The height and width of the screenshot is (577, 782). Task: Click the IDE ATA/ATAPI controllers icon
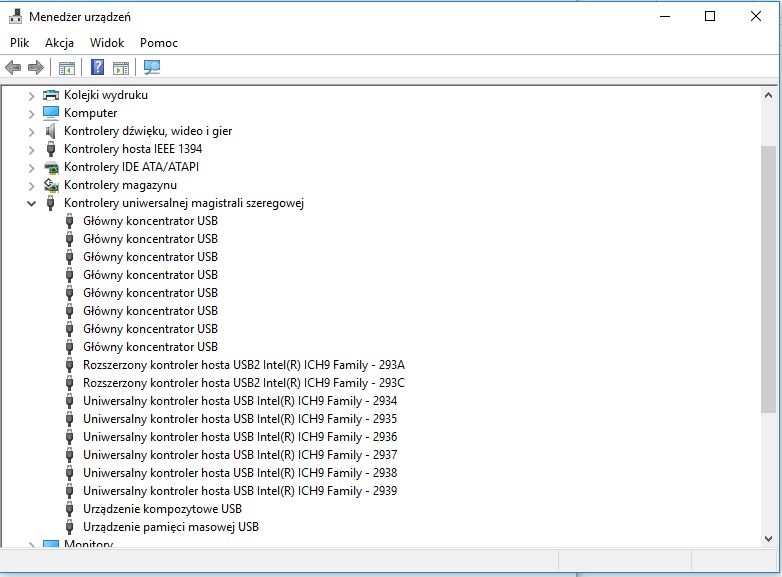pyautogui.click(x=51, y=167)
